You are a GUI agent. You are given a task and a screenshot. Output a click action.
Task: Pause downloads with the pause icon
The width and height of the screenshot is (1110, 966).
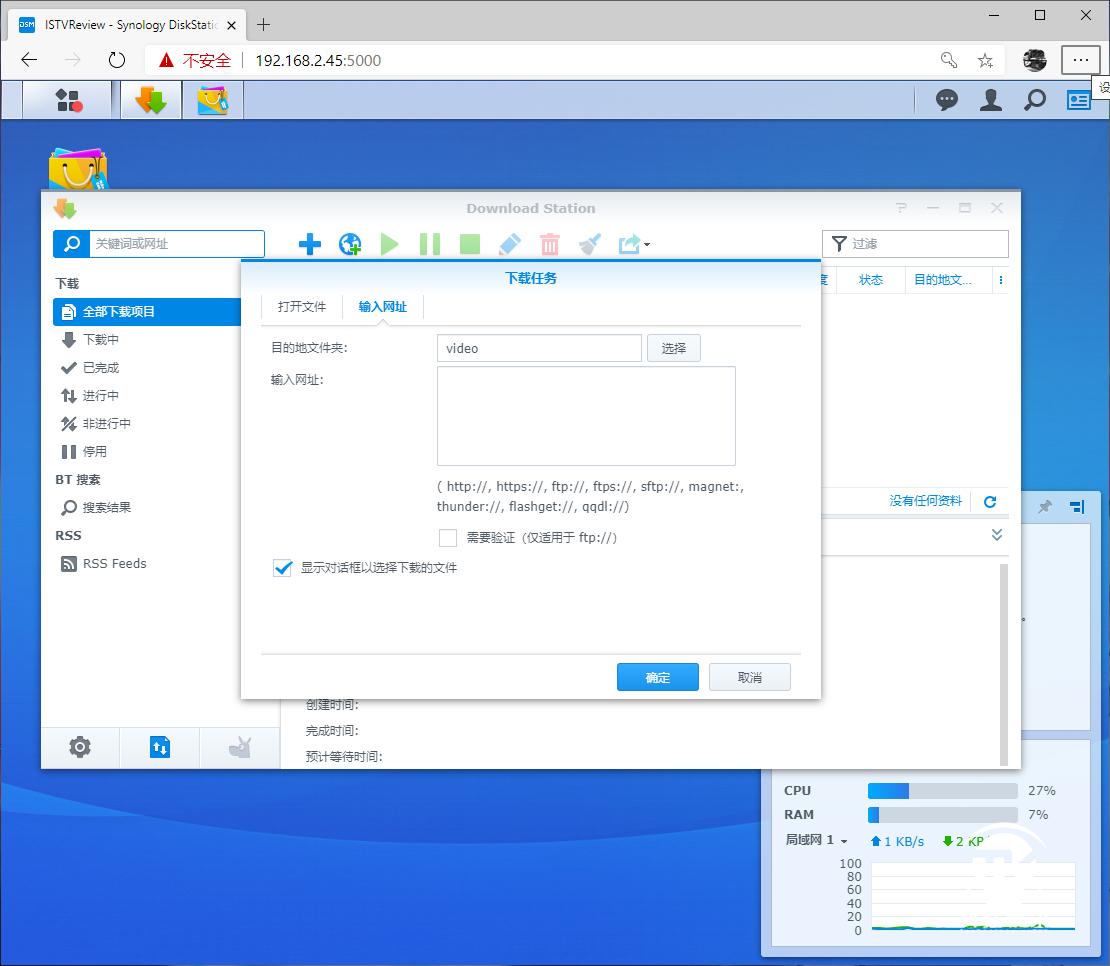(430, 244)
